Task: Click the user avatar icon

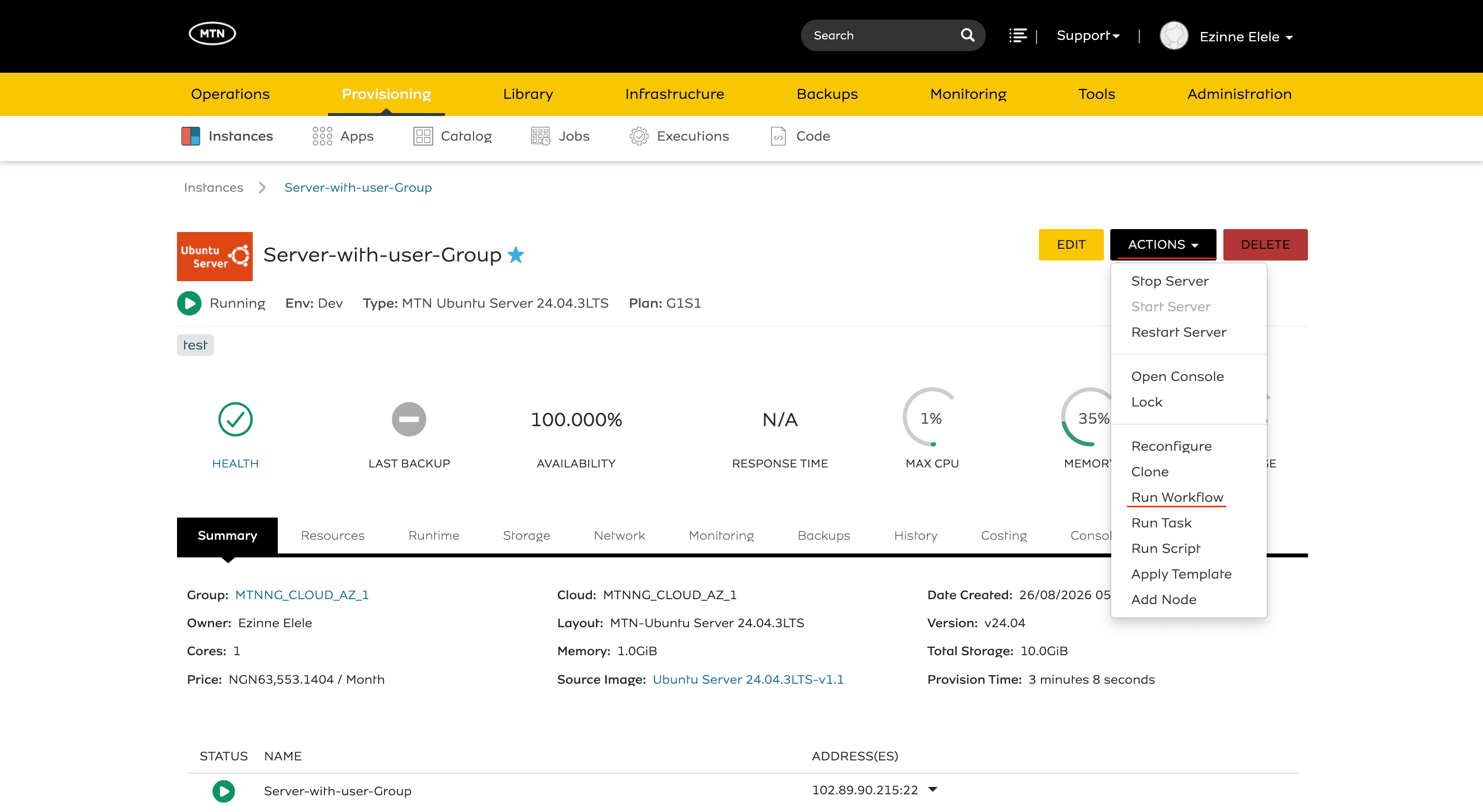Action: (x=1174, y=36)
